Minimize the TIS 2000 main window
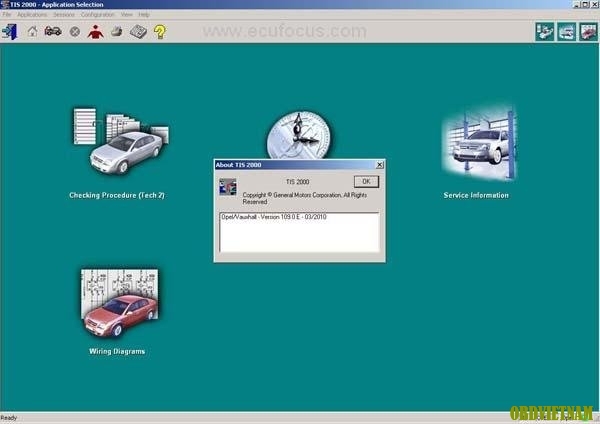 pos(577,4)
